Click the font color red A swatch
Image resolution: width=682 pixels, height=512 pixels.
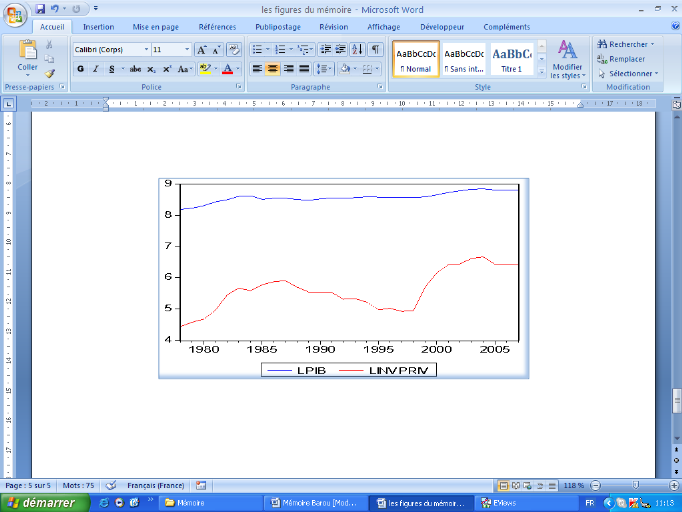[227, 69]
